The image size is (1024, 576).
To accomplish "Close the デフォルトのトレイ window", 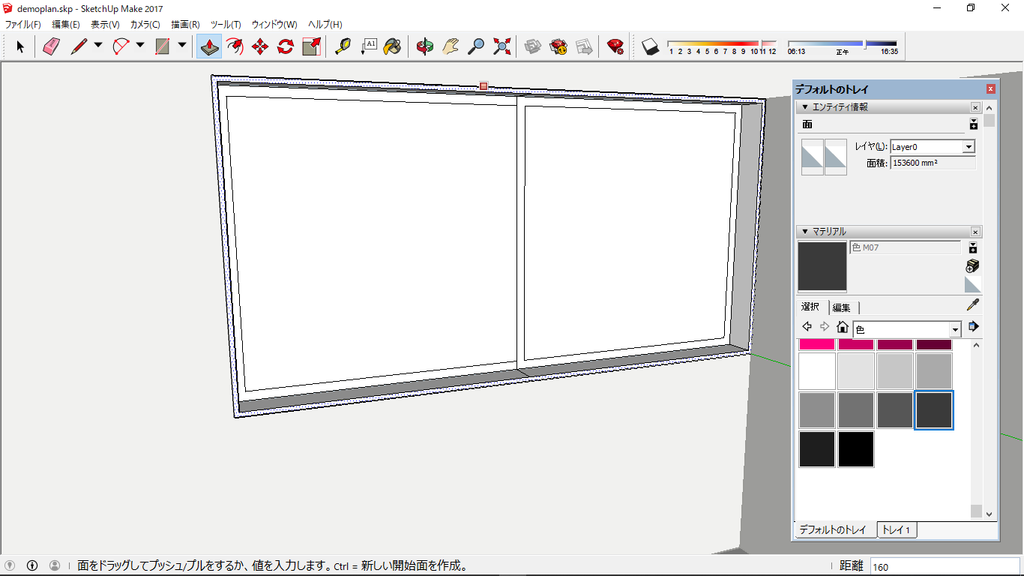I will coord(991,89).
